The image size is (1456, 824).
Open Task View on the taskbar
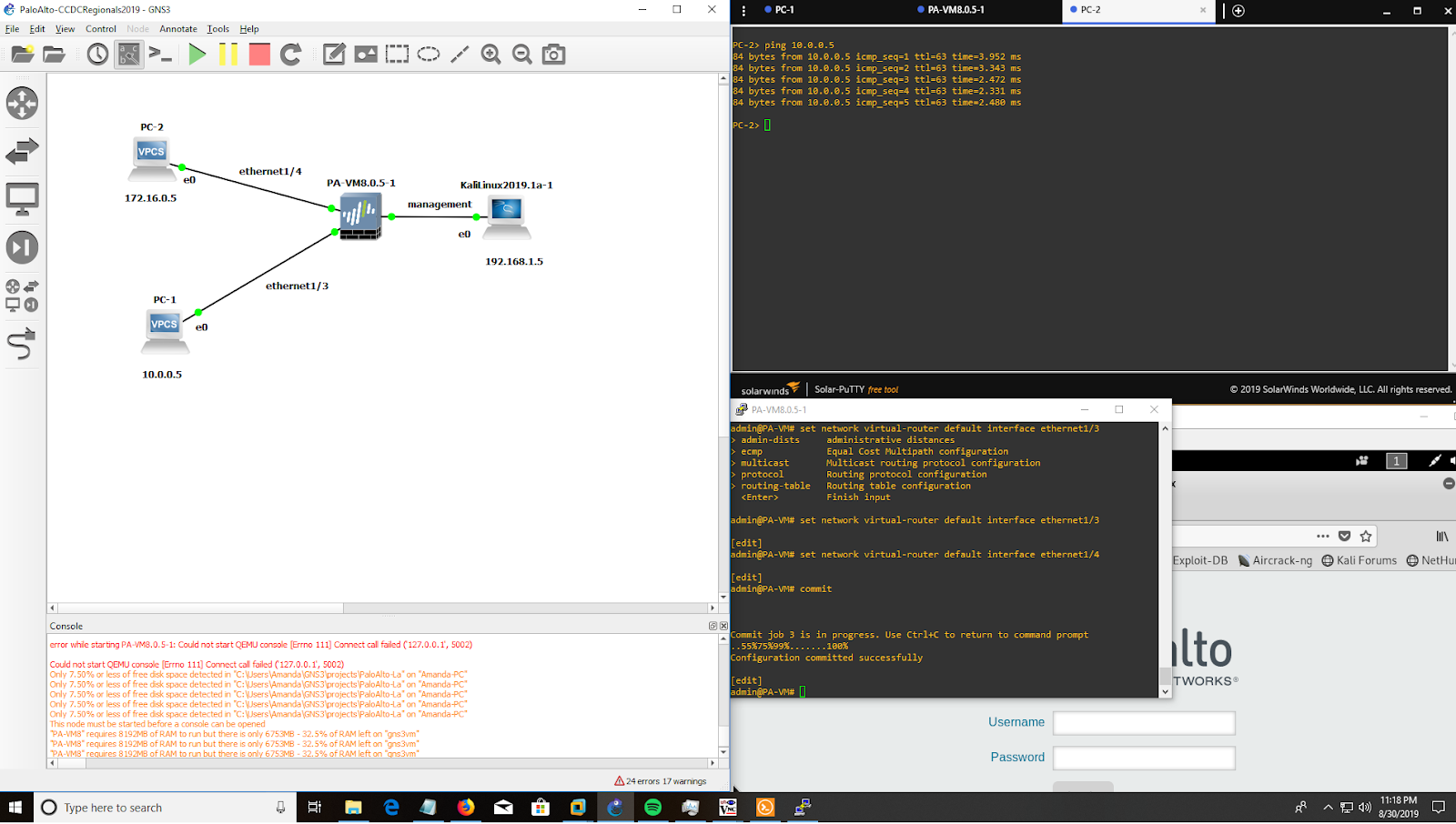[315, 808]
